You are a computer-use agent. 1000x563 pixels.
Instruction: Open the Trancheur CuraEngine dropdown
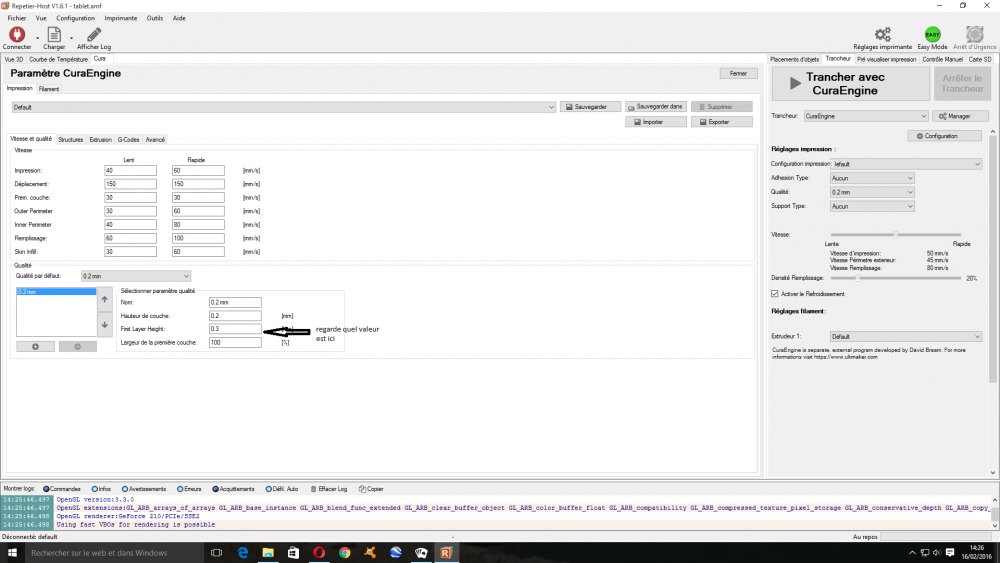pyautogui.click(x=865, y=116)
